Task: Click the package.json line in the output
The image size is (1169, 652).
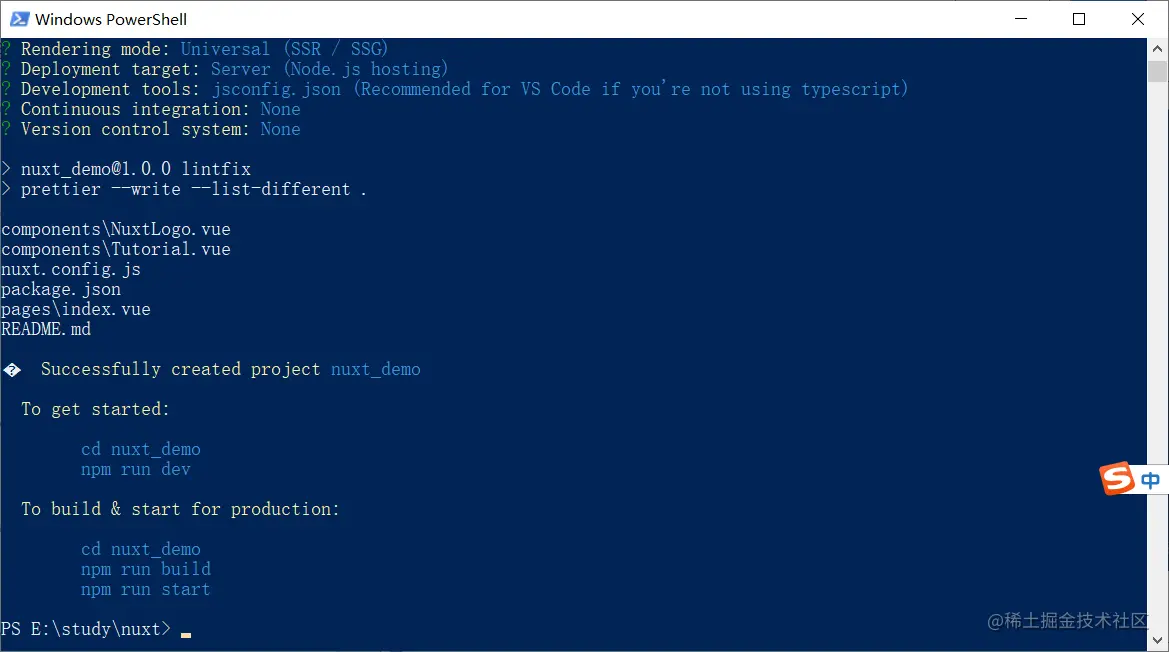Action: (x=61, y=289)
